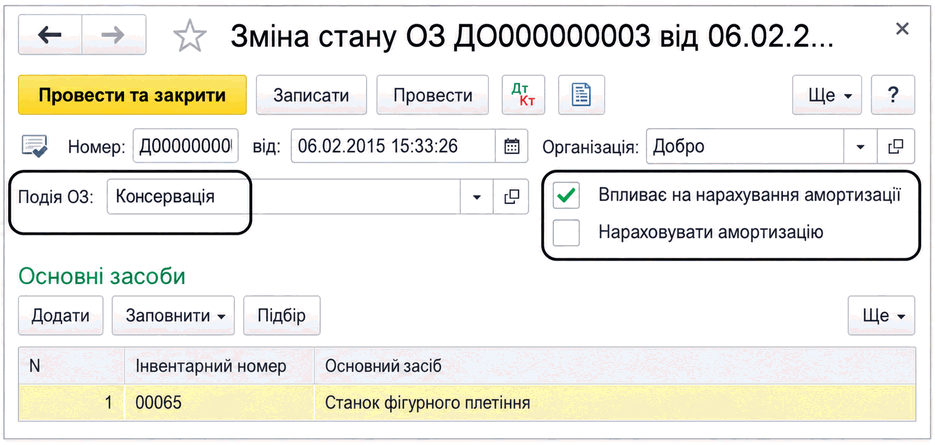Image resolution: width=935 pixels, height=445 pixels.
Task: Open the calendar picker for the date
Action: [x=512, y=146]
